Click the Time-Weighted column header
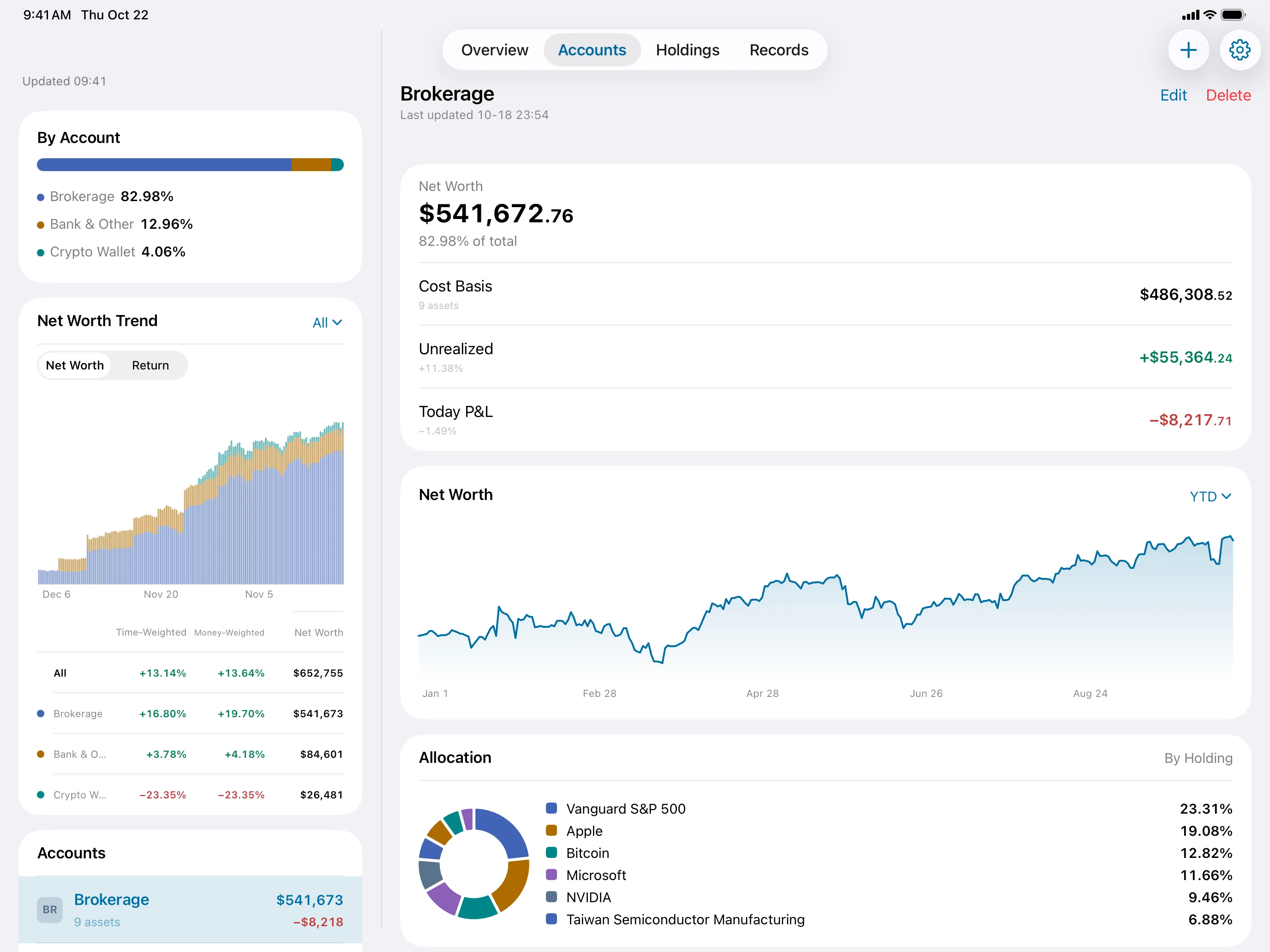1270x952 pixels. pyautogui.click(x=151, y=632)
